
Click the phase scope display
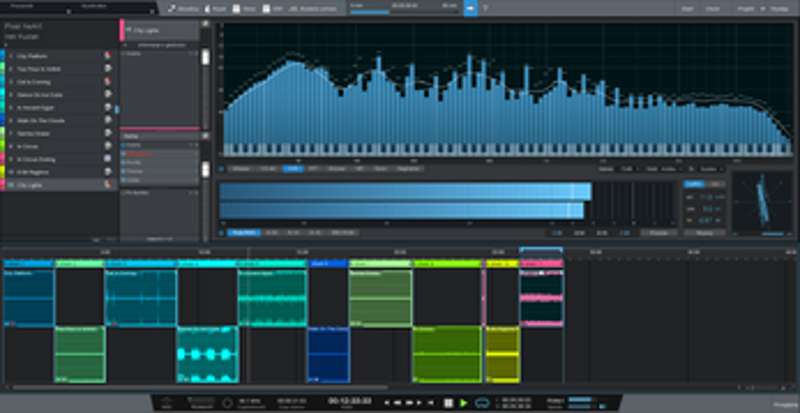pos(762,201)
